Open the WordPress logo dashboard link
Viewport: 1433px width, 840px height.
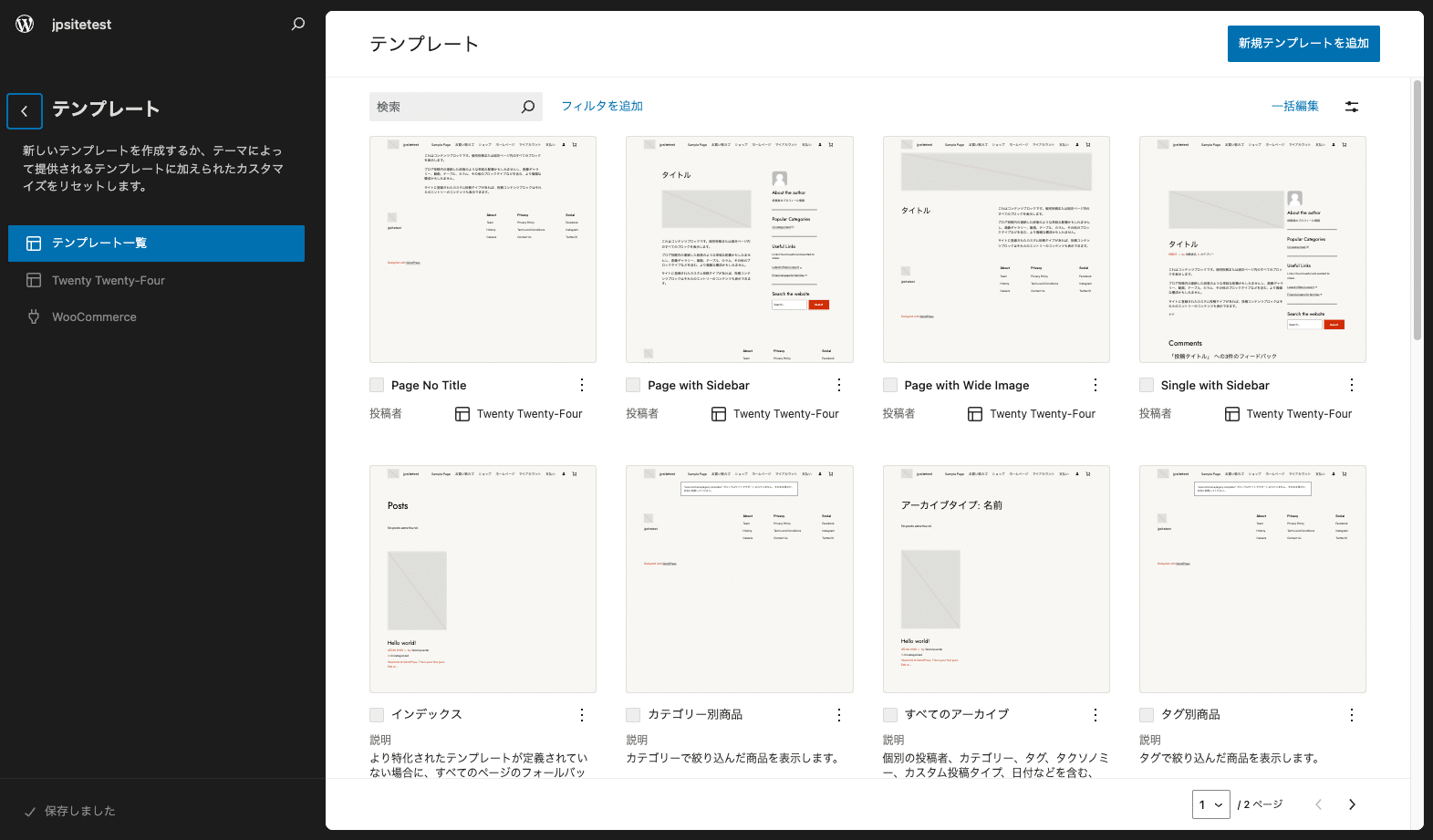[25, 25]
